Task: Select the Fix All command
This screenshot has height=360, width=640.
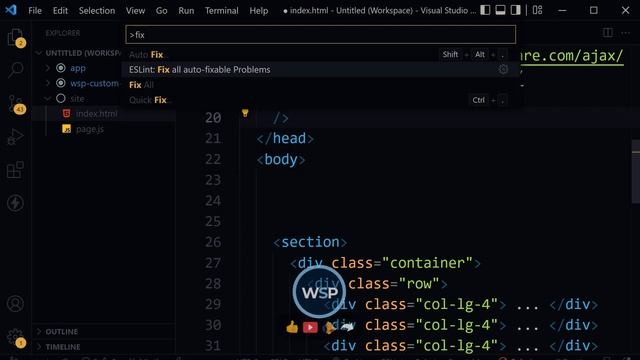Action: coord(320,84)
